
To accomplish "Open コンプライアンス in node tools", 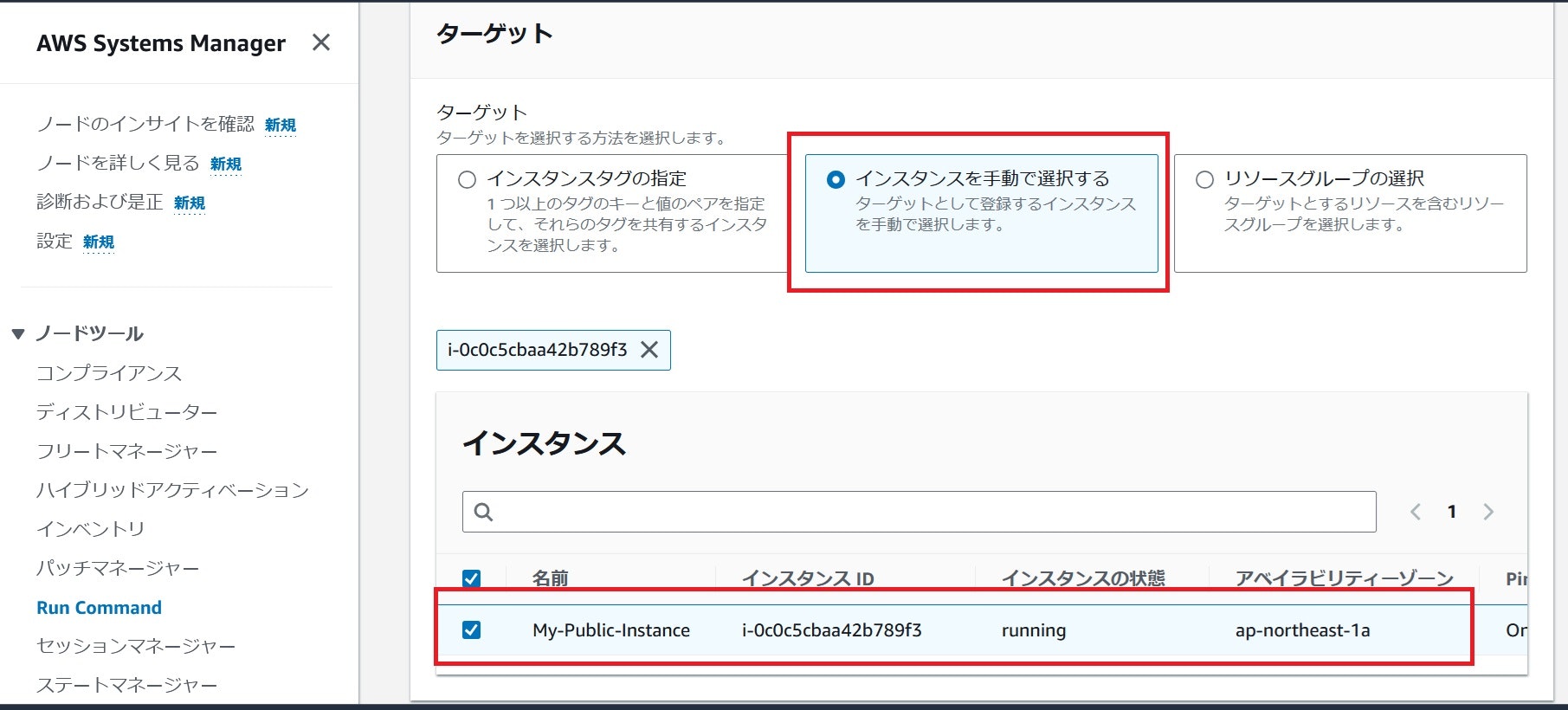I will (109, 373).
